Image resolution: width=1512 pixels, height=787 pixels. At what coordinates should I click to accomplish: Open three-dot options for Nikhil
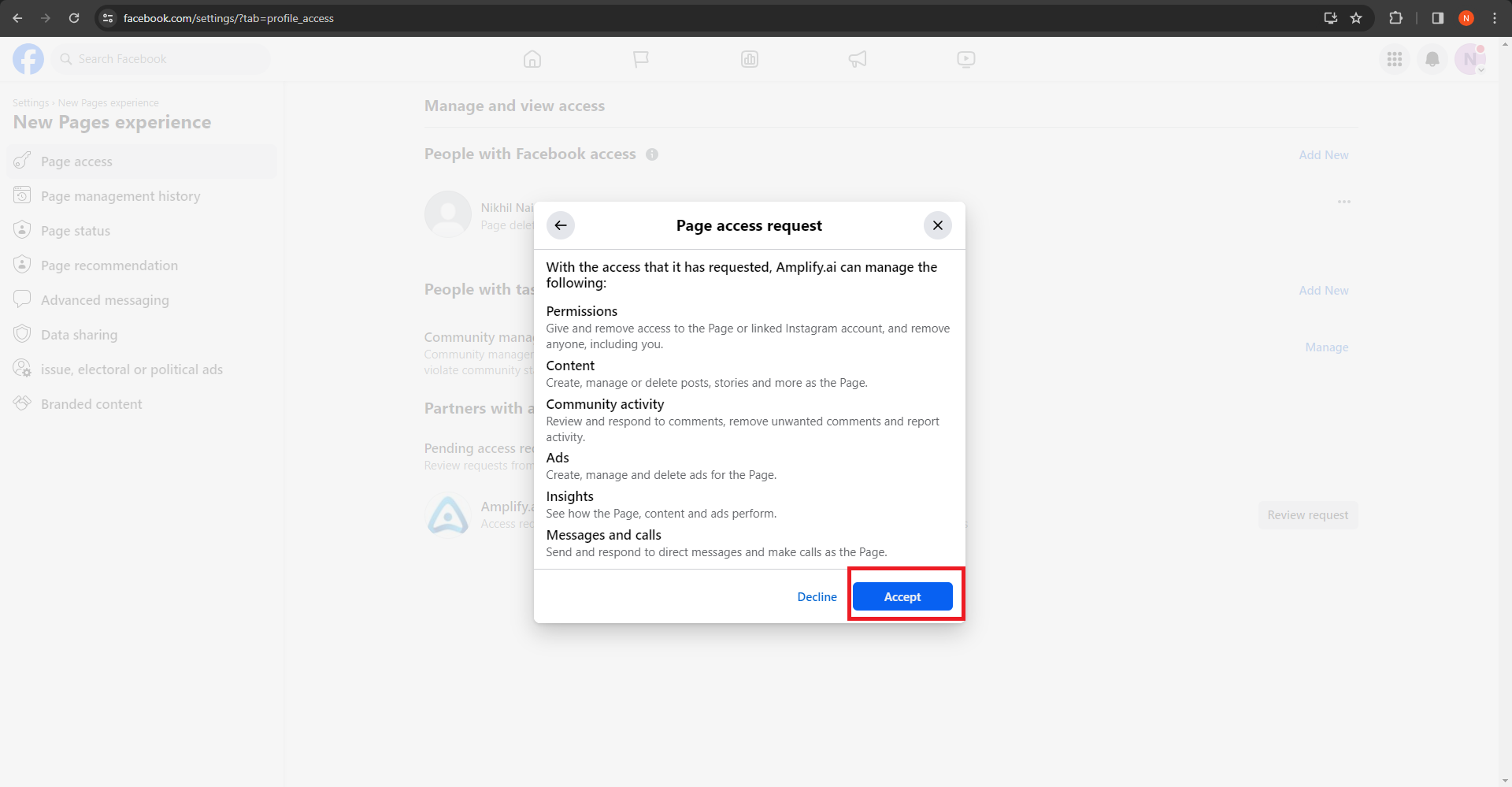click(x=1344, y=202)
